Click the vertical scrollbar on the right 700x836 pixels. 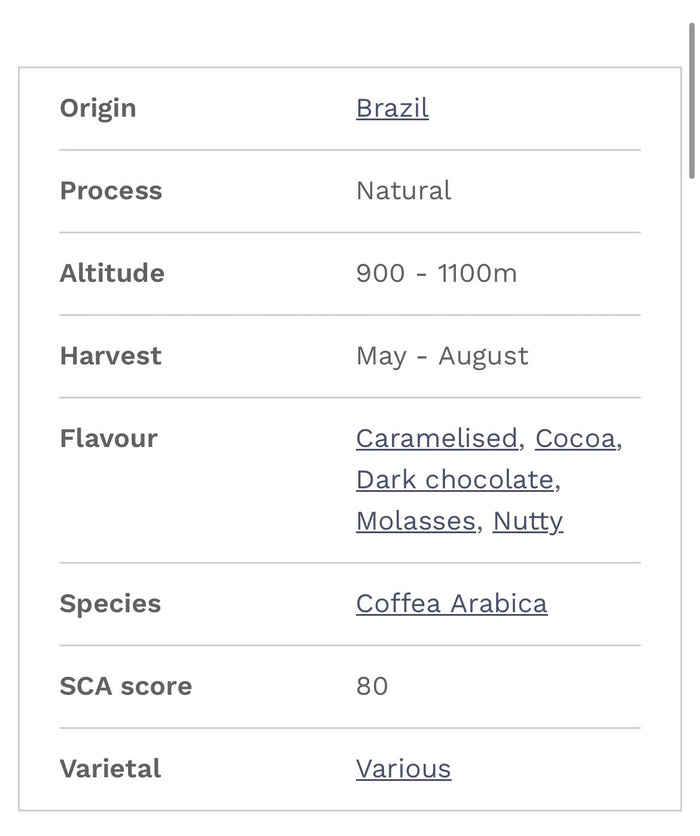click(693, 95)
